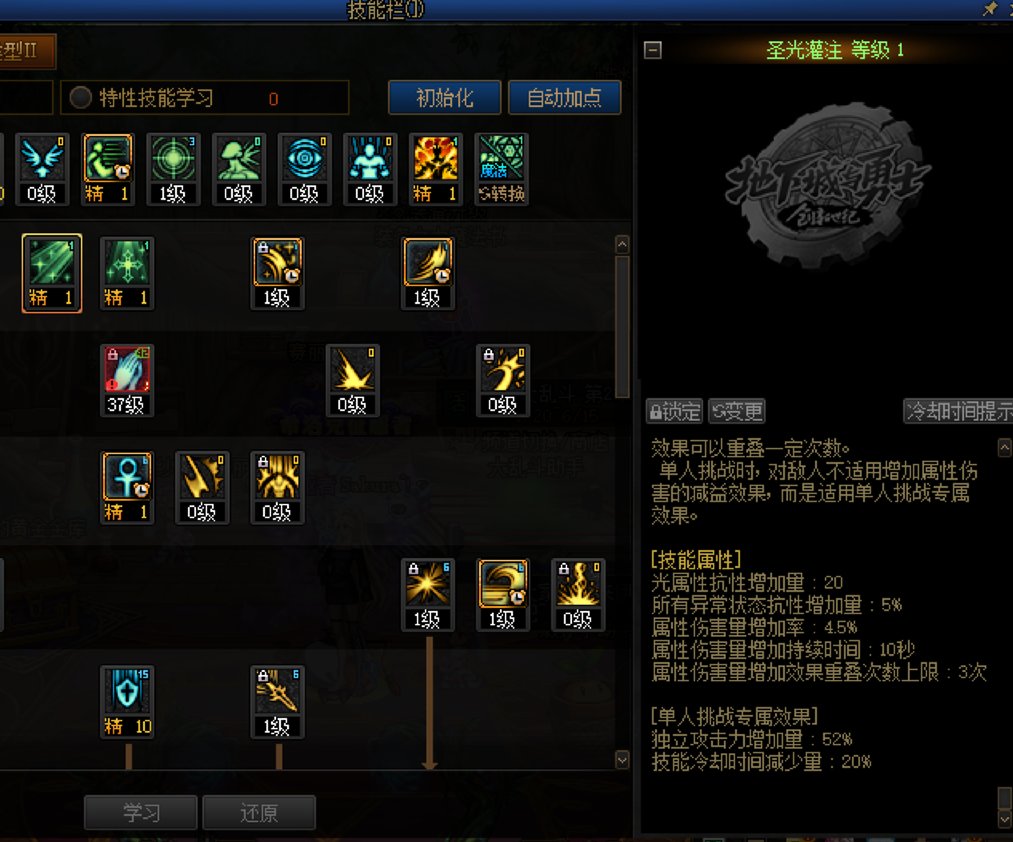Select the blue shield skill at level 10
The height and width of the screenshot is (842, 1013).
127,702
